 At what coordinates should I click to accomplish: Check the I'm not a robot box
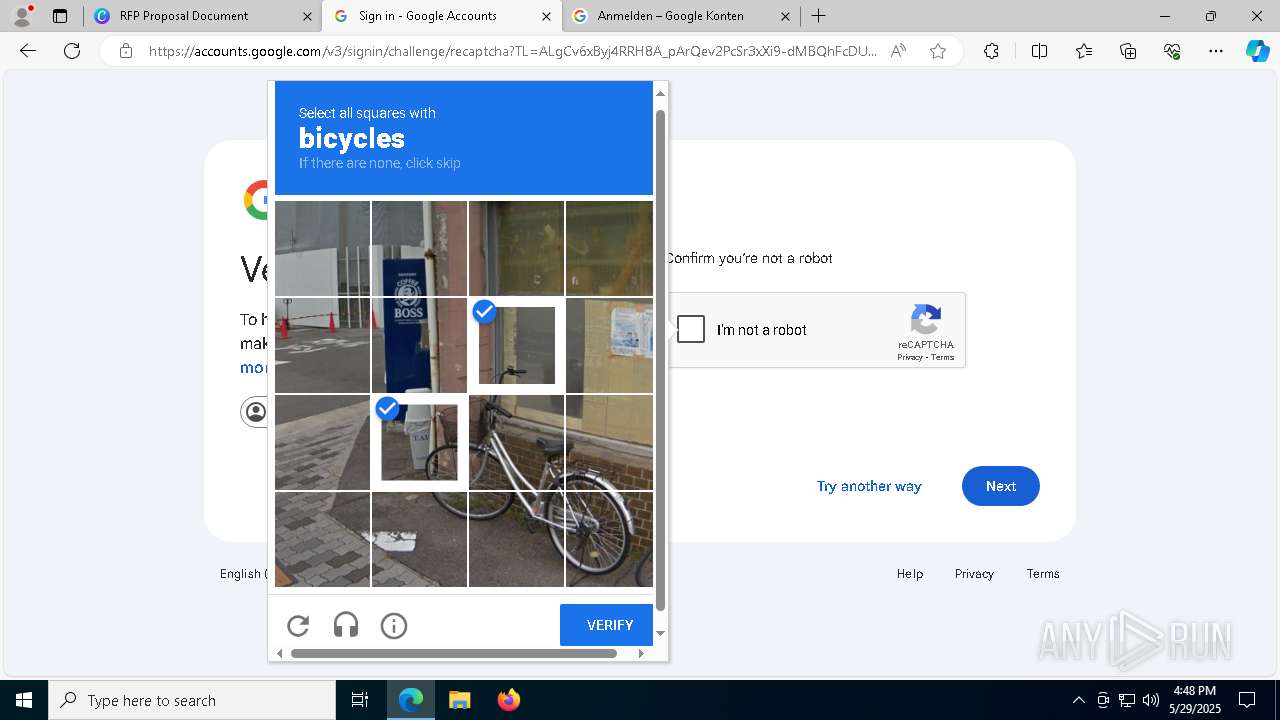point(691,329)
